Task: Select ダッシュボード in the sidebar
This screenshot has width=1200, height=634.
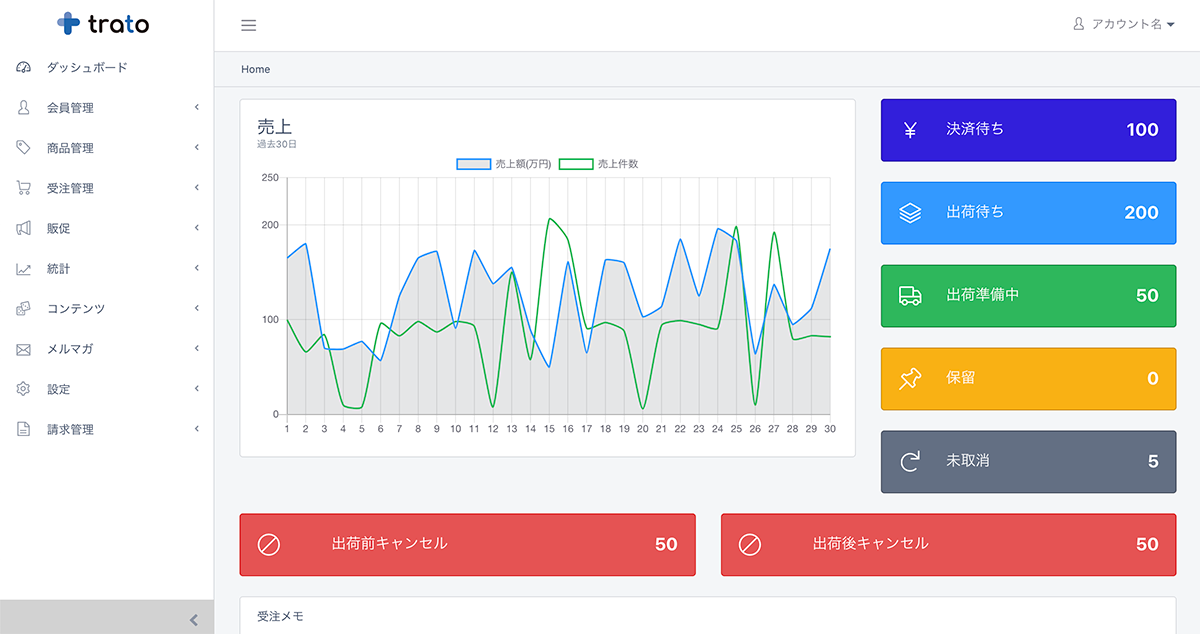Action: click(x=87, y=68)
